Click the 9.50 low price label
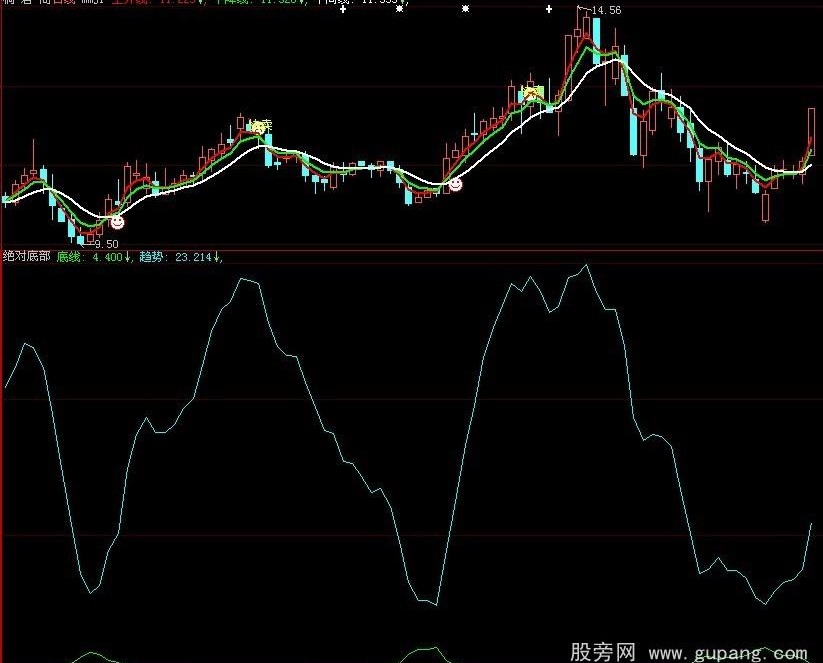 [x=107, y=244]
